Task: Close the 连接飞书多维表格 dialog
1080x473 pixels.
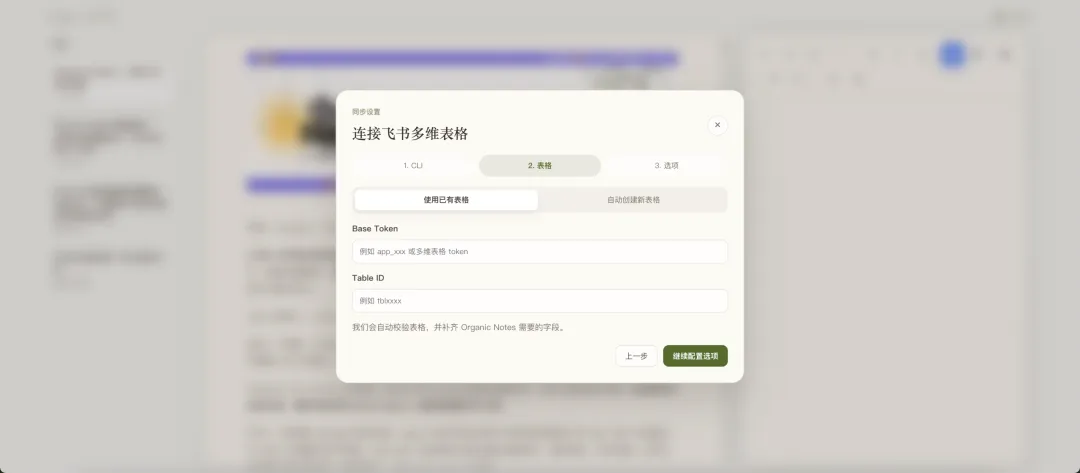Action: (x=717, y=125)
